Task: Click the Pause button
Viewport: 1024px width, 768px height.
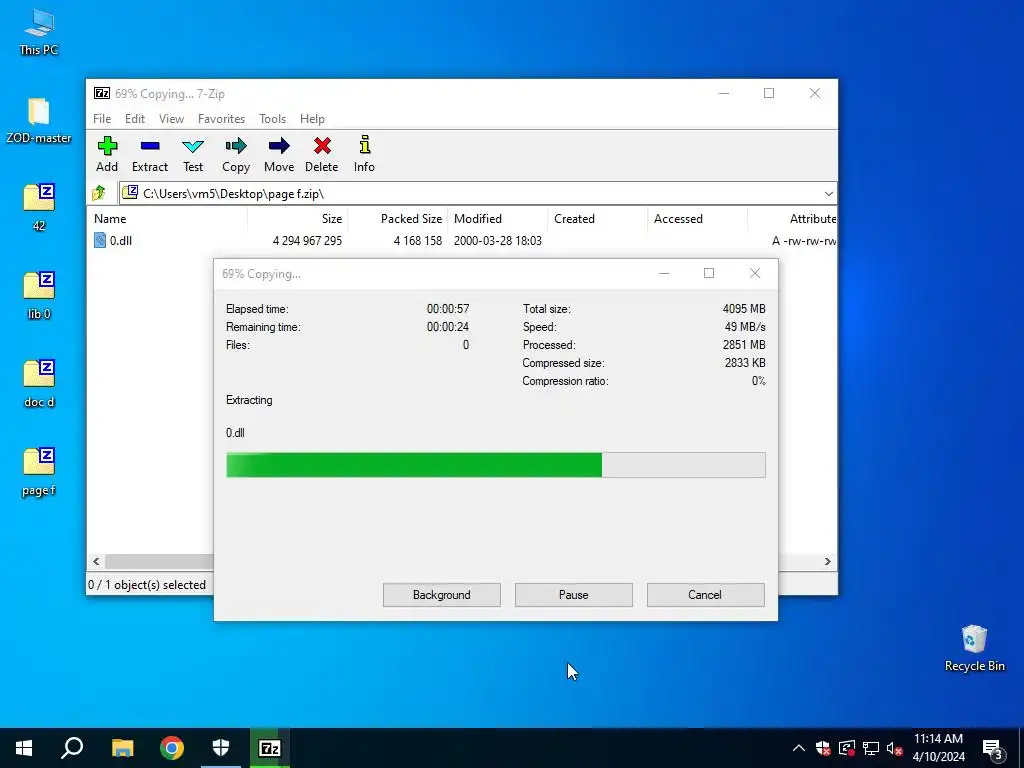Action: tap(573, 595)
